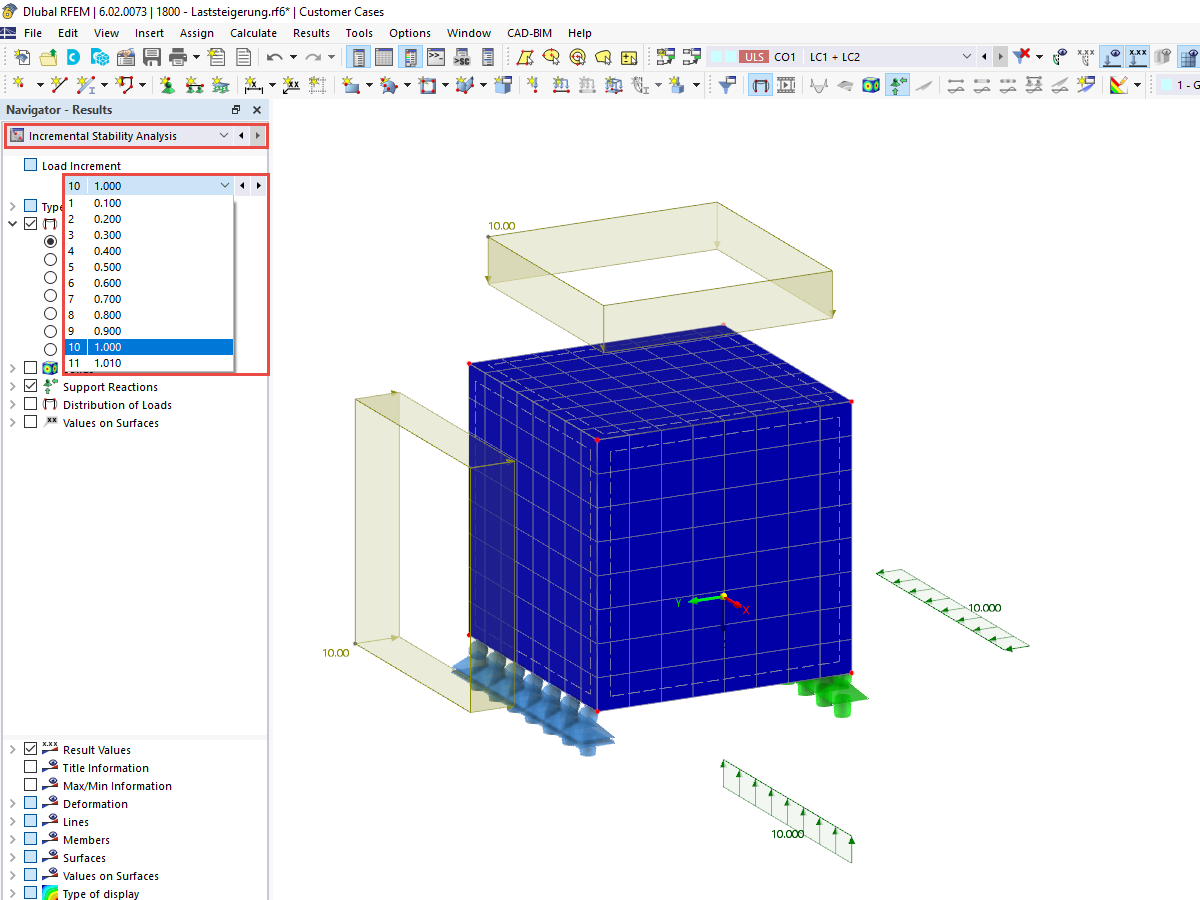Screen dimensions: 1200x900
Task: Undo the last action
Action: (272, 57)
